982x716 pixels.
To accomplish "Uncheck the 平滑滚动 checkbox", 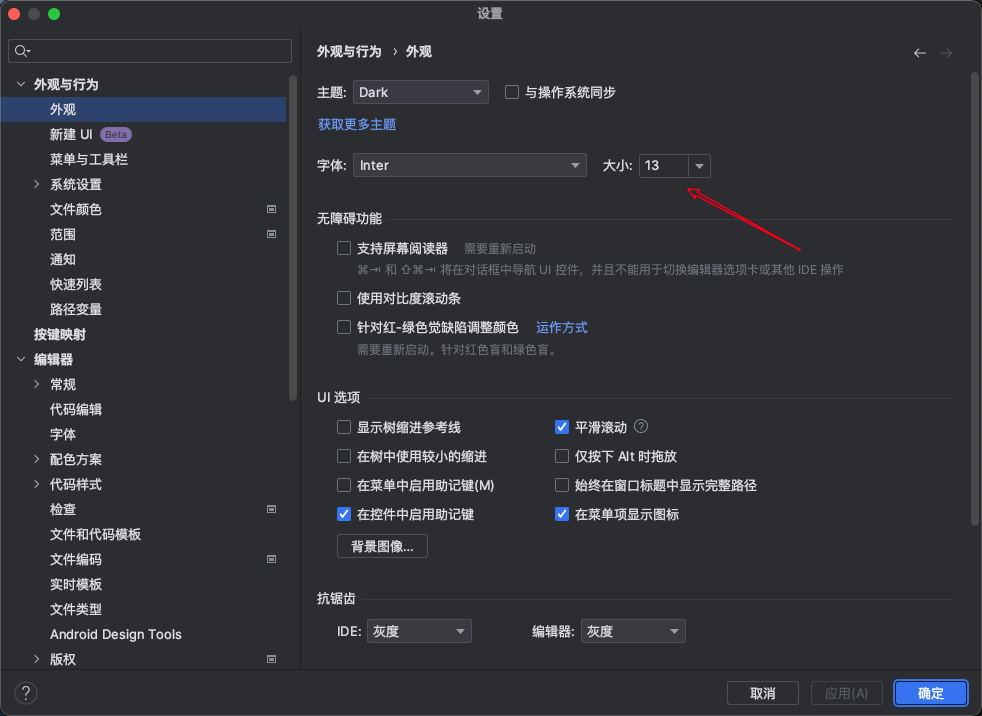I will click(562, 427).
